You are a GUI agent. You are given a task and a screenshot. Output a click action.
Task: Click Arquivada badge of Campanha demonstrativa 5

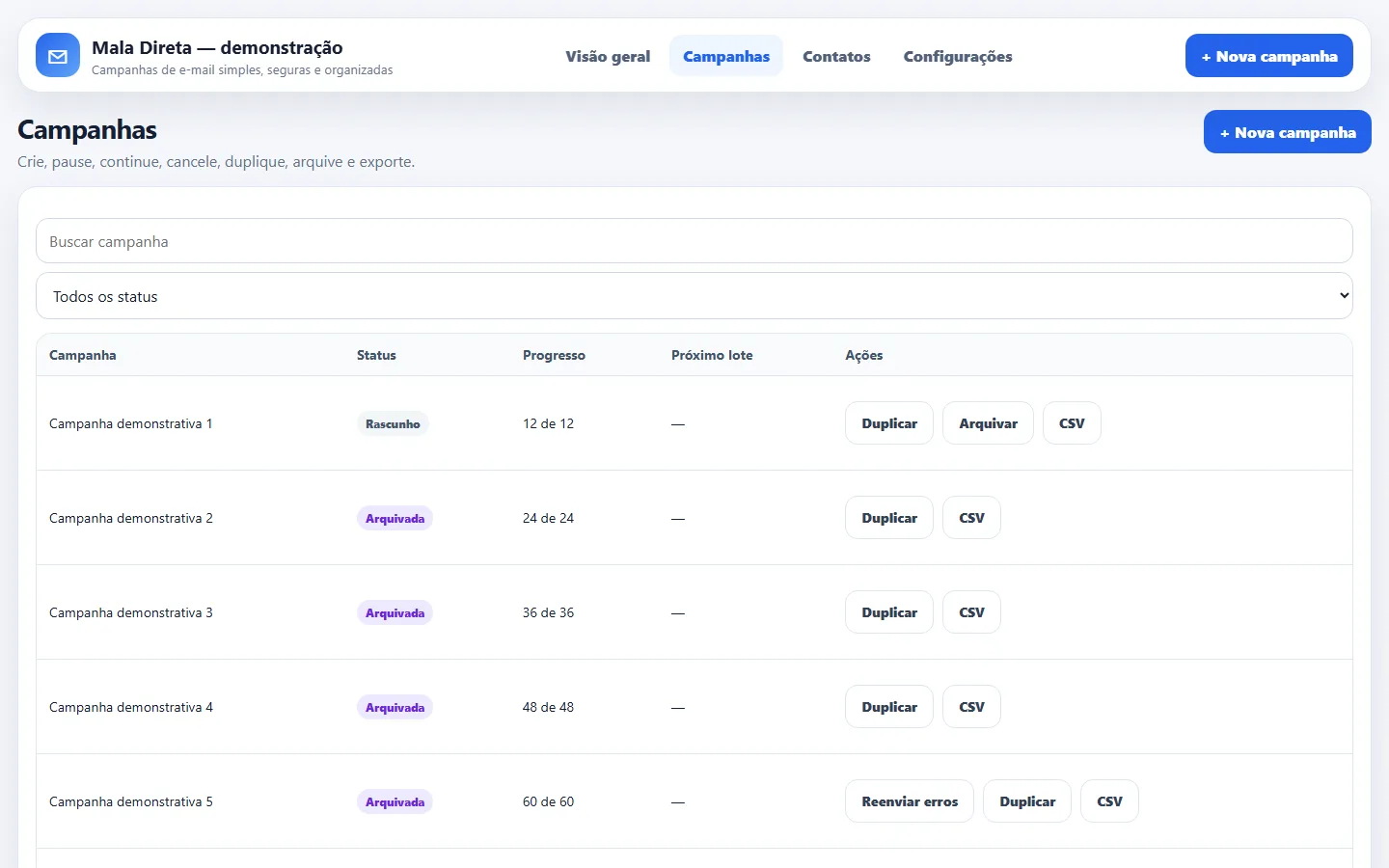(x=395, y=801)
